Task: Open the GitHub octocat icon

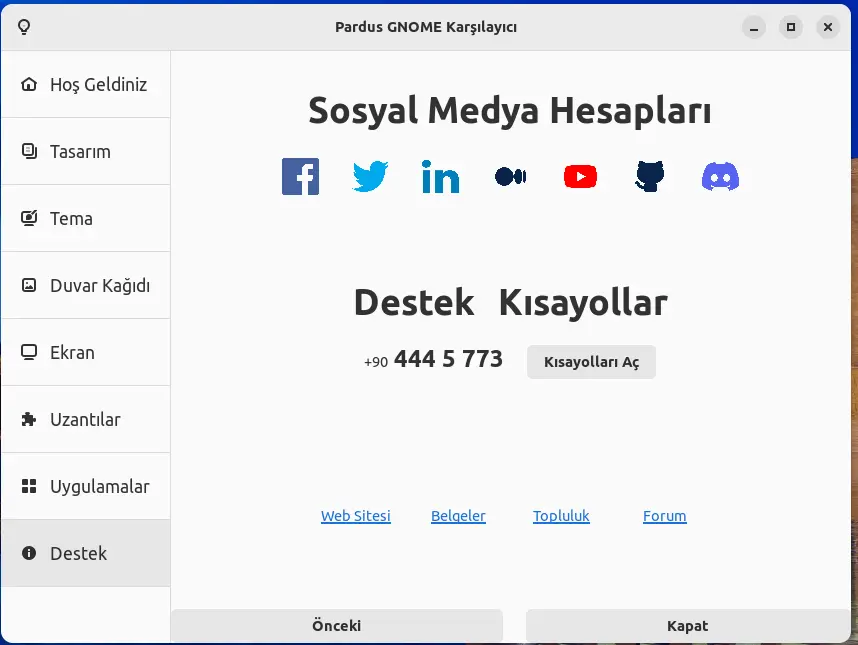Action: tap(650, 176)
